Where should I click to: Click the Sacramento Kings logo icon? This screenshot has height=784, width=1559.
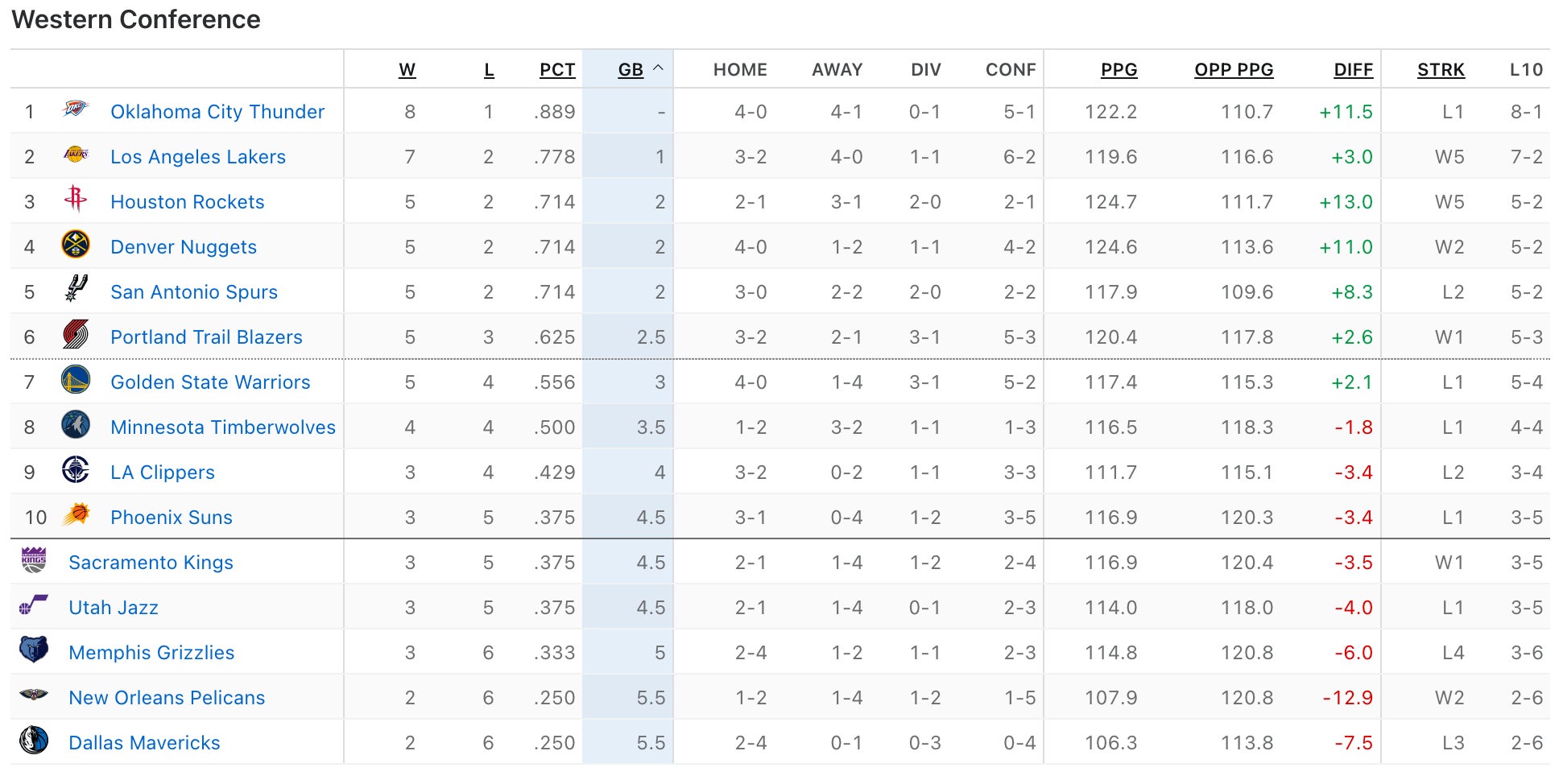pos(34,560)
